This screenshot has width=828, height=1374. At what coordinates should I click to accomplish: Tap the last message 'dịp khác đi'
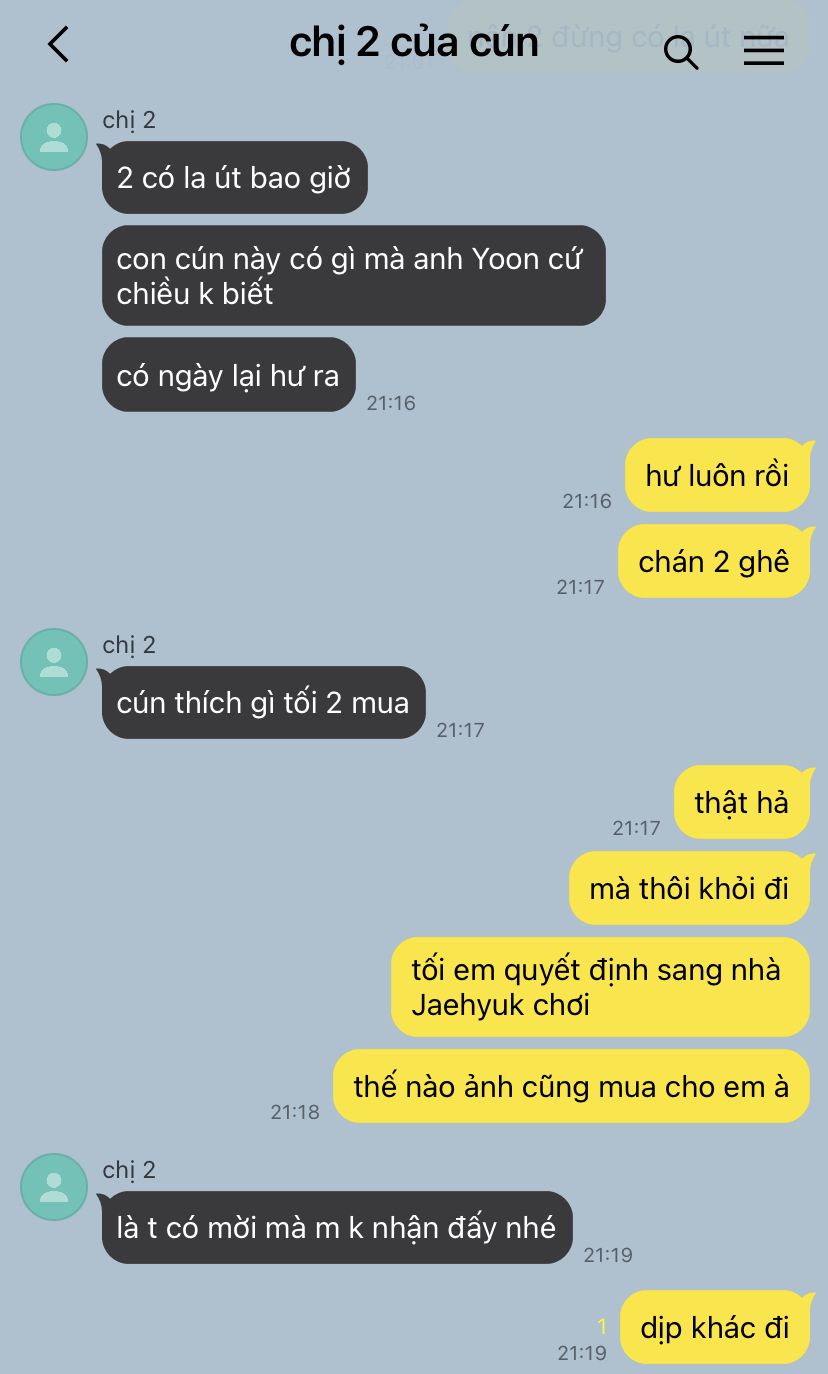tap(715, 1327)
